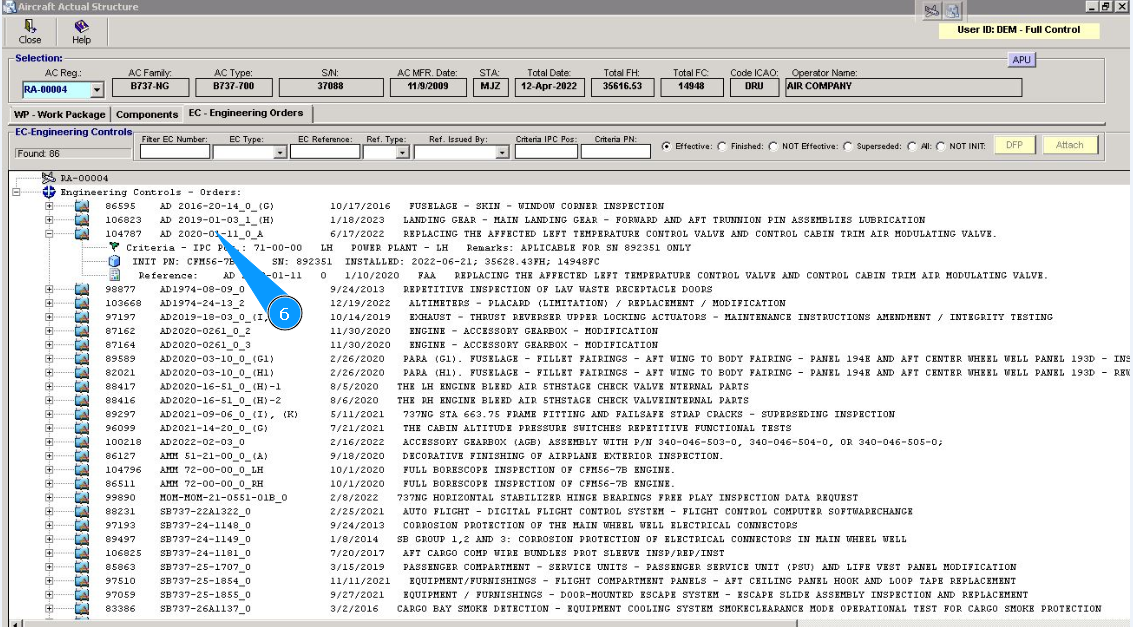Click the order icon for 98877

pos(82,289)
